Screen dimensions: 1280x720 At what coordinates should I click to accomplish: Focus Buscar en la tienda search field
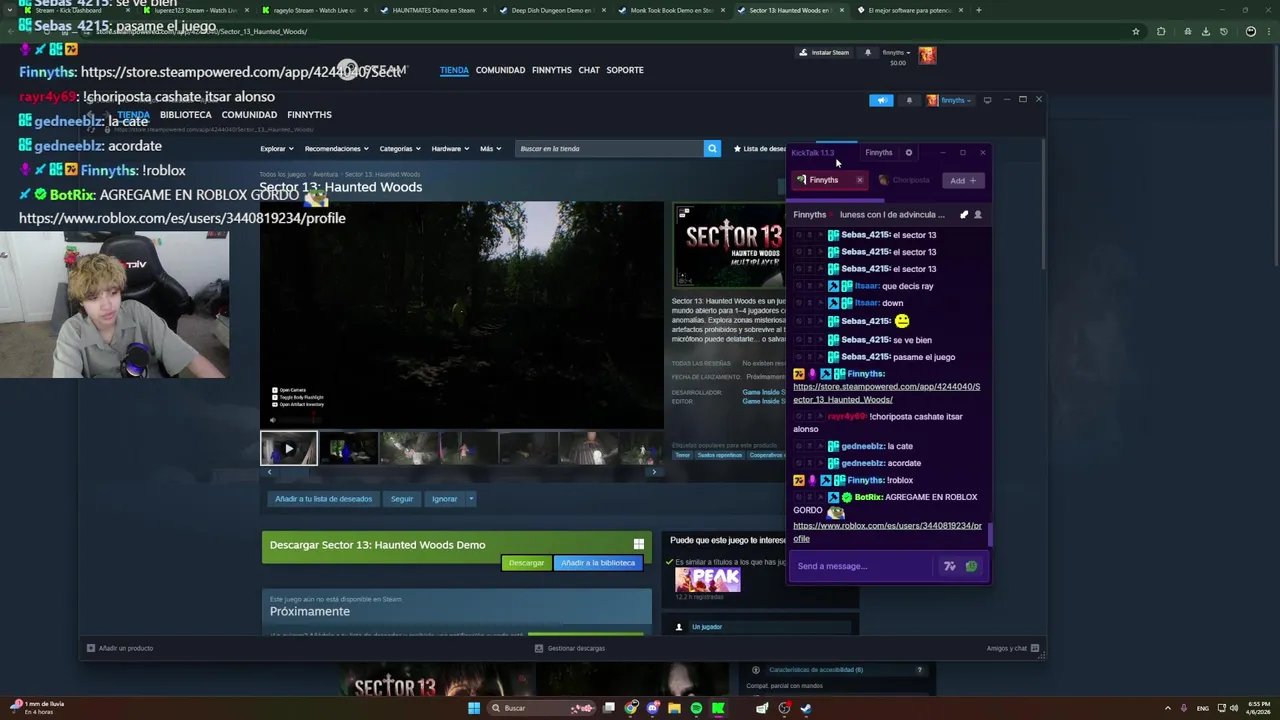[x=610, y=149]
